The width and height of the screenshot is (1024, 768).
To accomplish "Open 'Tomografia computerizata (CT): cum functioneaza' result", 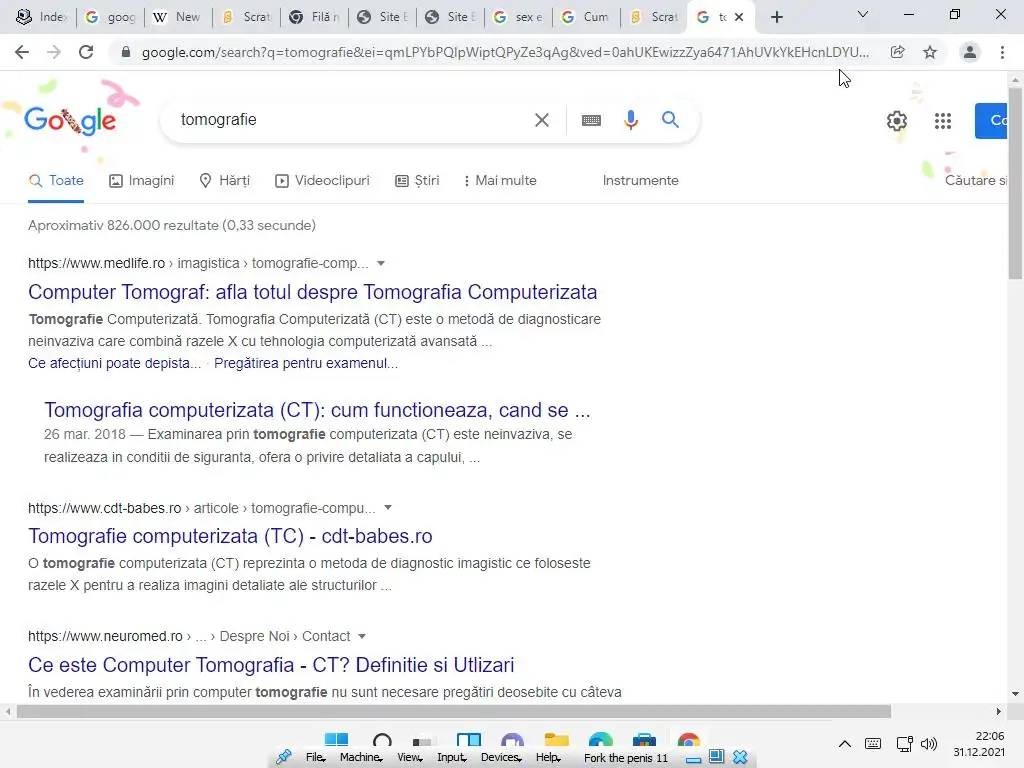I will (x=317, y=410).
